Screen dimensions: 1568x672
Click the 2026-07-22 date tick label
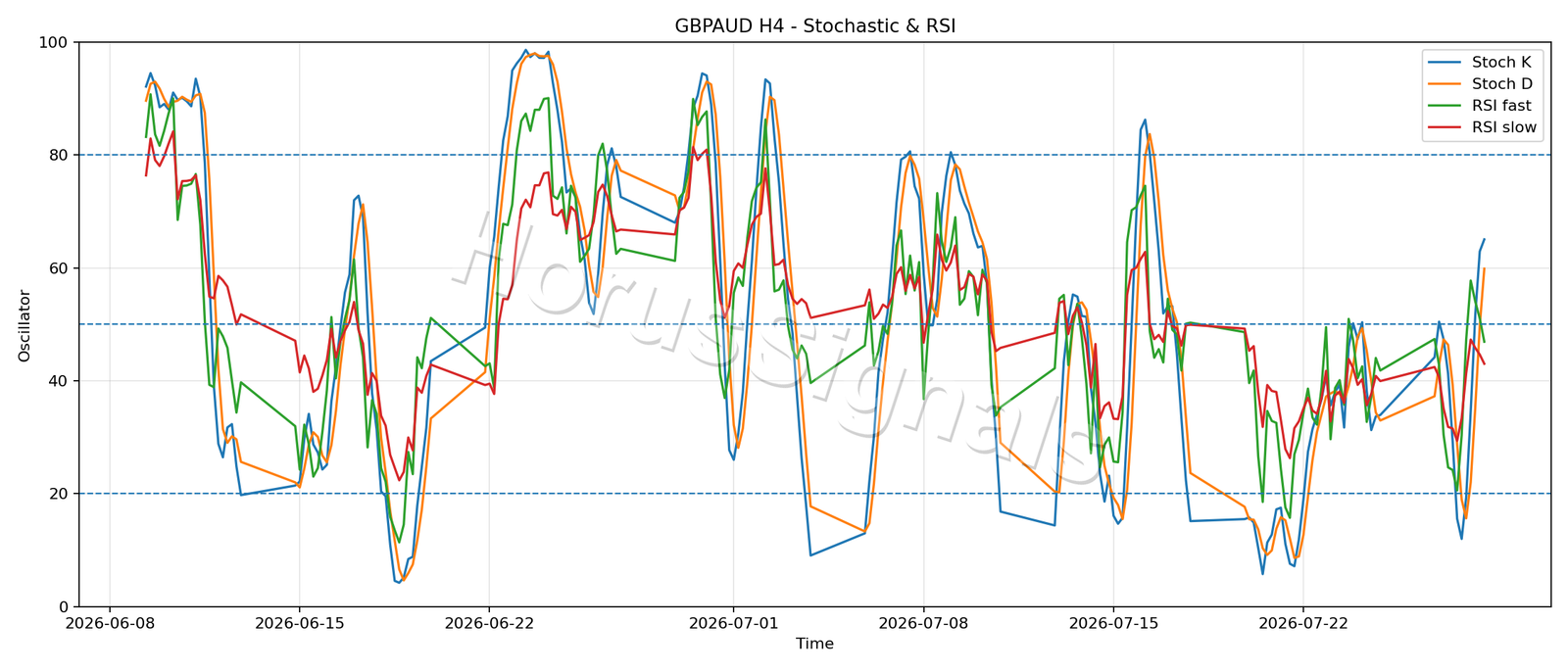click(1302, 622)
